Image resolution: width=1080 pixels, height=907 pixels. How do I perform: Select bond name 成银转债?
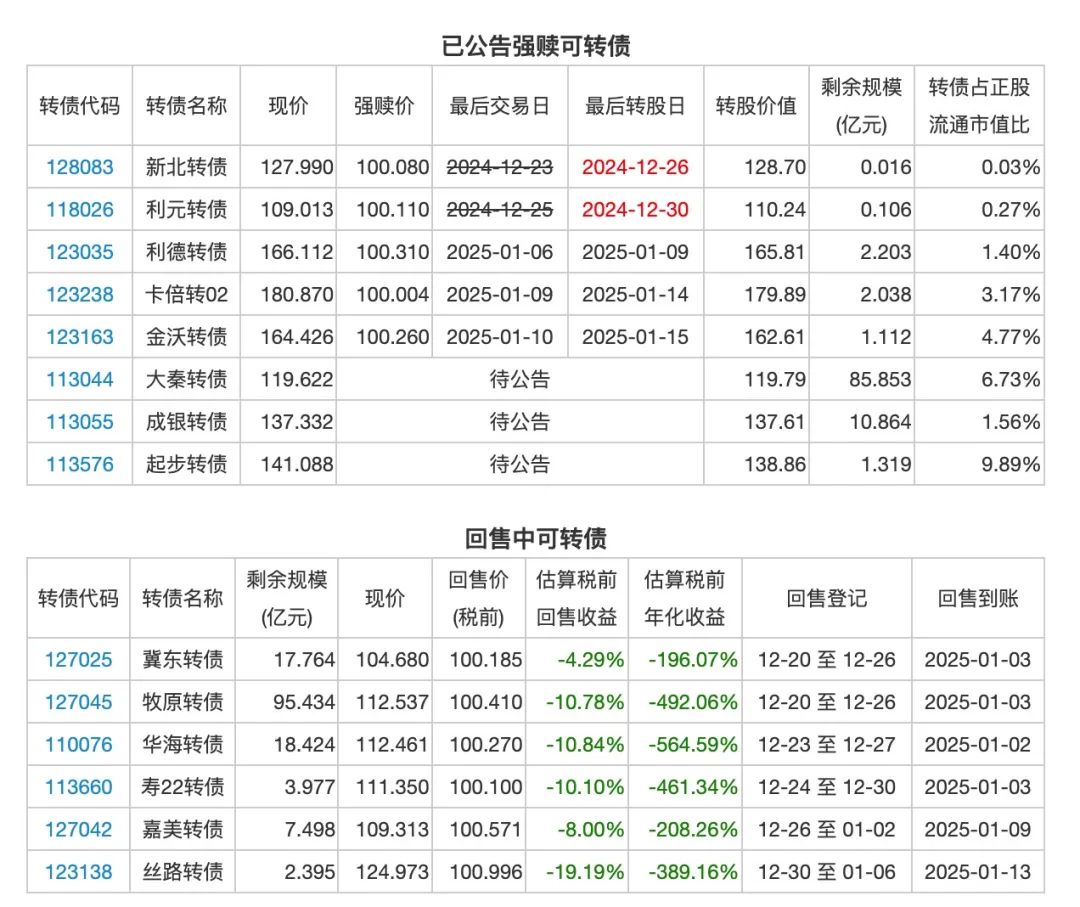tap(186, 421)
